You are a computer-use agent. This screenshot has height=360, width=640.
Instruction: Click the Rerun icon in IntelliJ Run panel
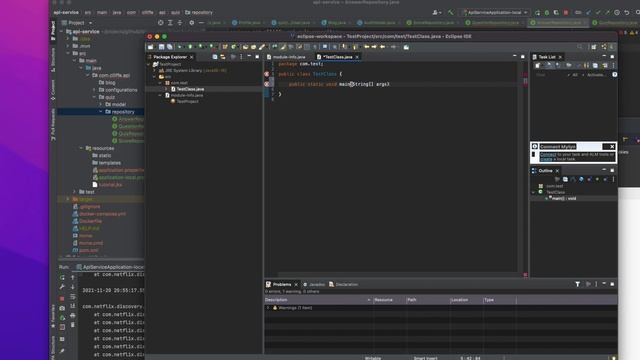(x=62, y=278)
